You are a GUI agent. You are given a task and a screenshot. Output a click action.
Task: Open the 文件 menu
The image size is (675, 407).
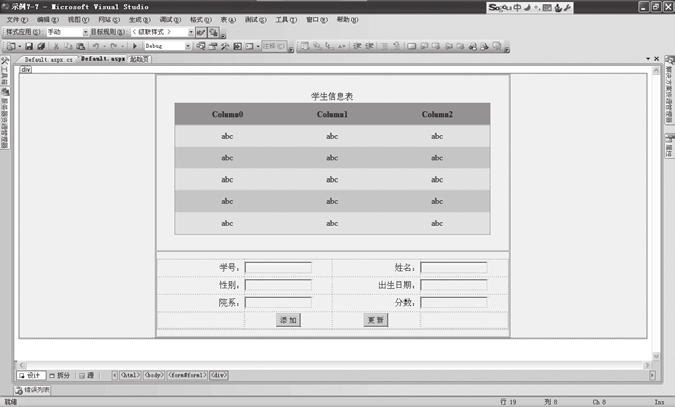(x=17, y=19)
